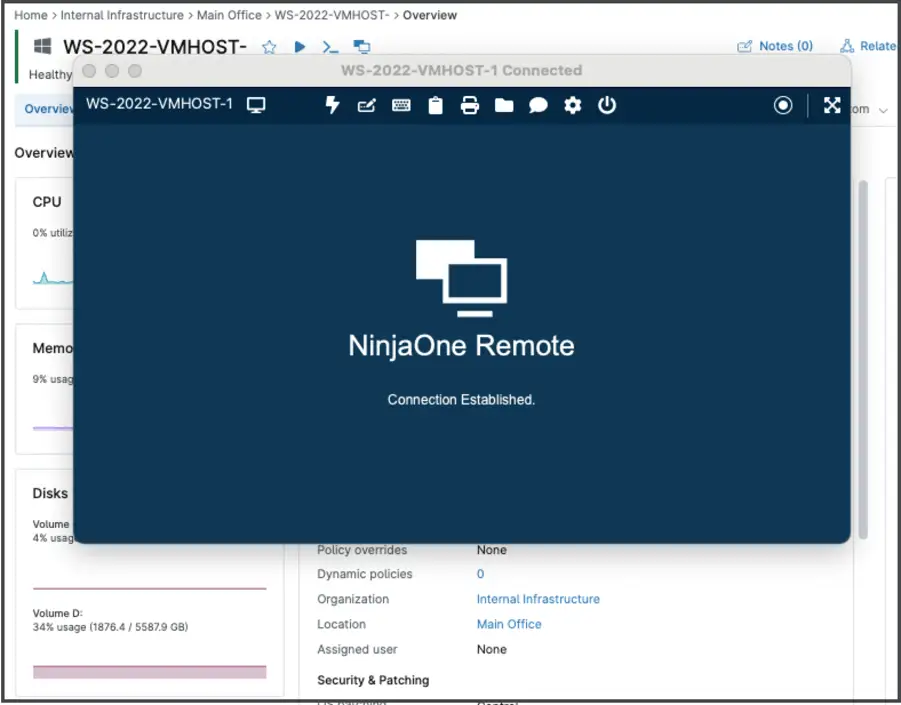
Task: Open the Internal Infrastructure organization link
Action: point(538,599)
